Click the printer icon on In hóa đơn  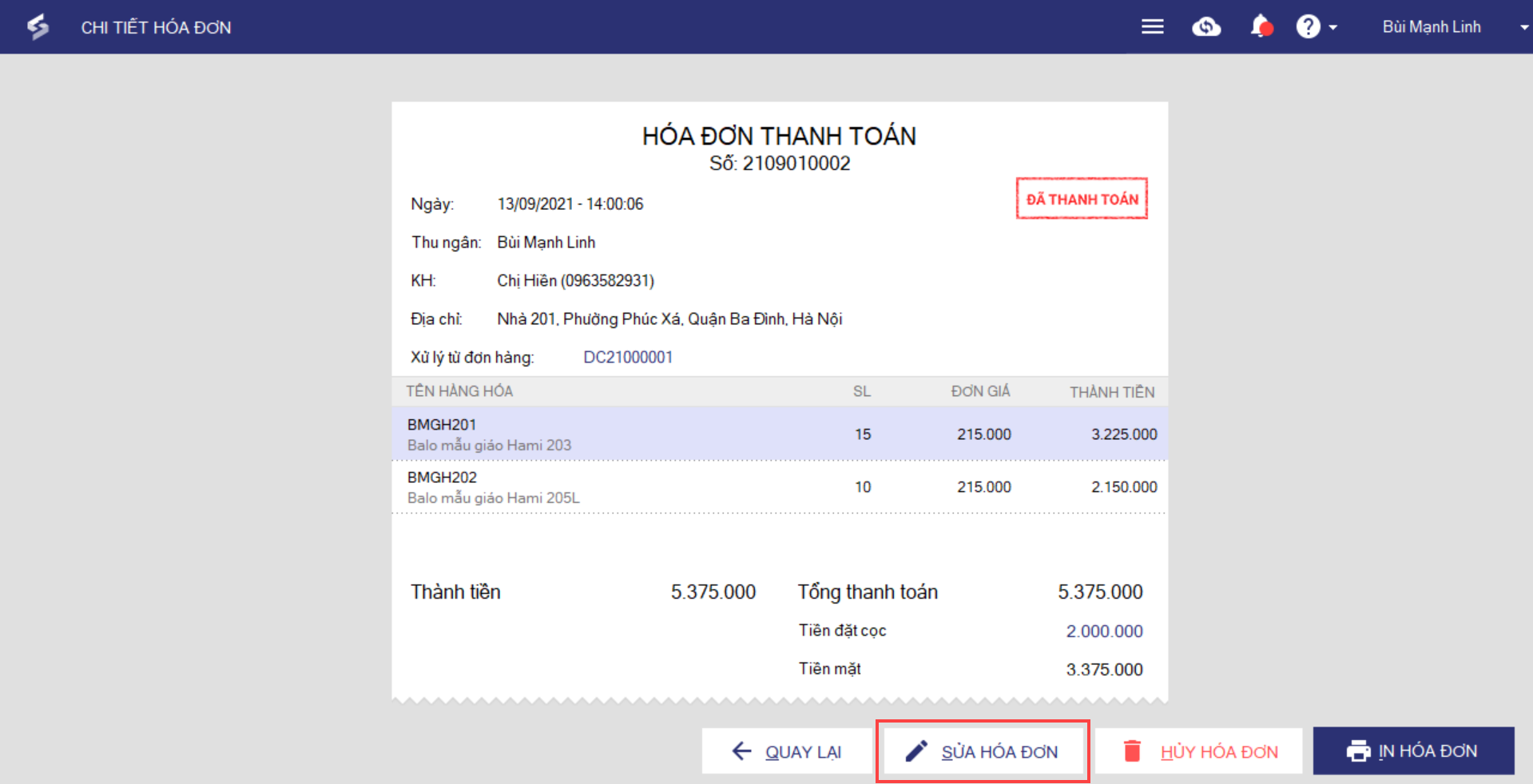coord(1358,751)
